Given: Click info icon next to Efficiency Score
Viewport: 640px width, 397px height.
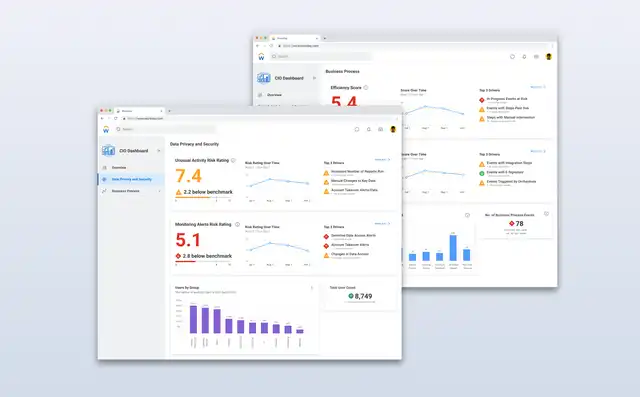Looking at the screenshot, I should pyautogui.click(x=366, y=87).
